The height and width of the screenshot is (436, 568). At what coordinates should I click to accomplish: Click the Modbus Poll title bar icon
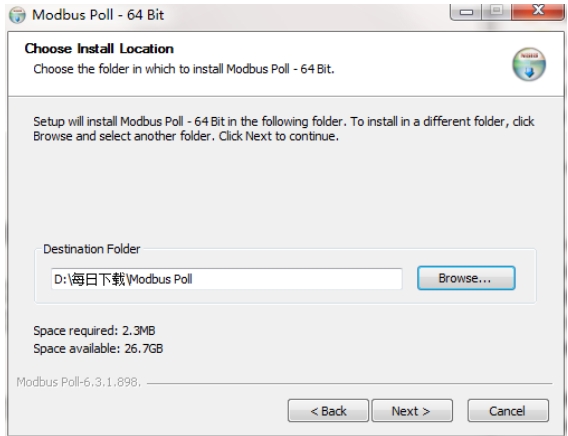coord(17,15)
